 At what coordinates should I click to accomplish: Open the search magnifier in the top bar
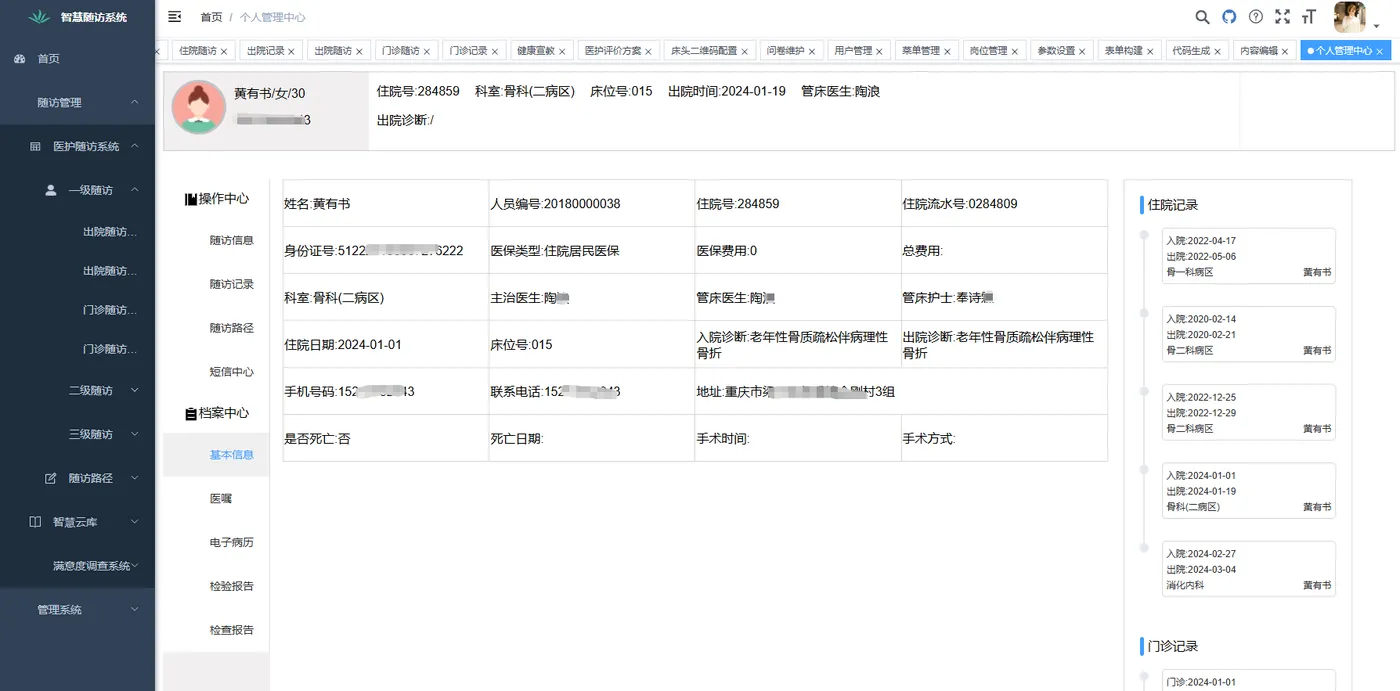(1203, 17)
